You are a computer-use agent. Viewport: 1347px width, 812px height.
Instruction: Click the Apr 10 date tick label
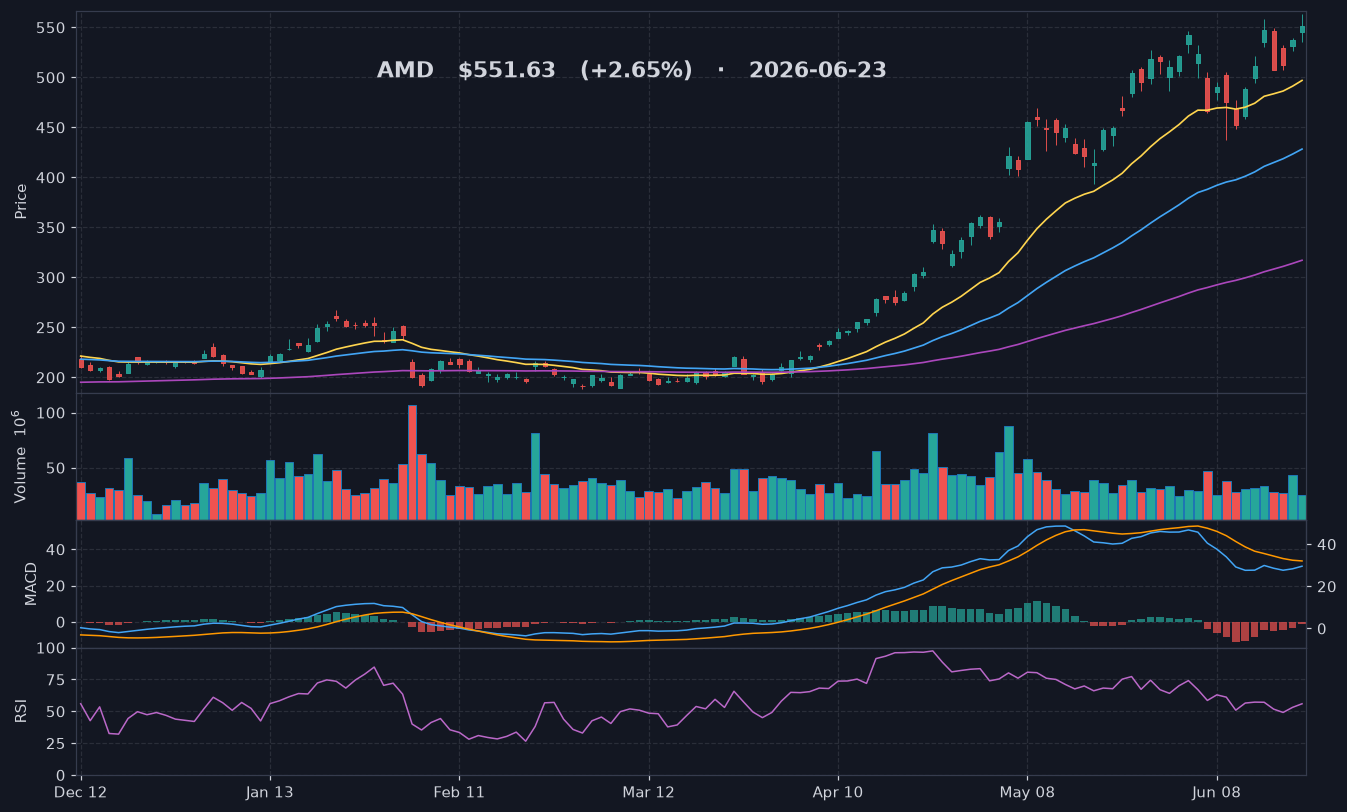coord(838,791)
